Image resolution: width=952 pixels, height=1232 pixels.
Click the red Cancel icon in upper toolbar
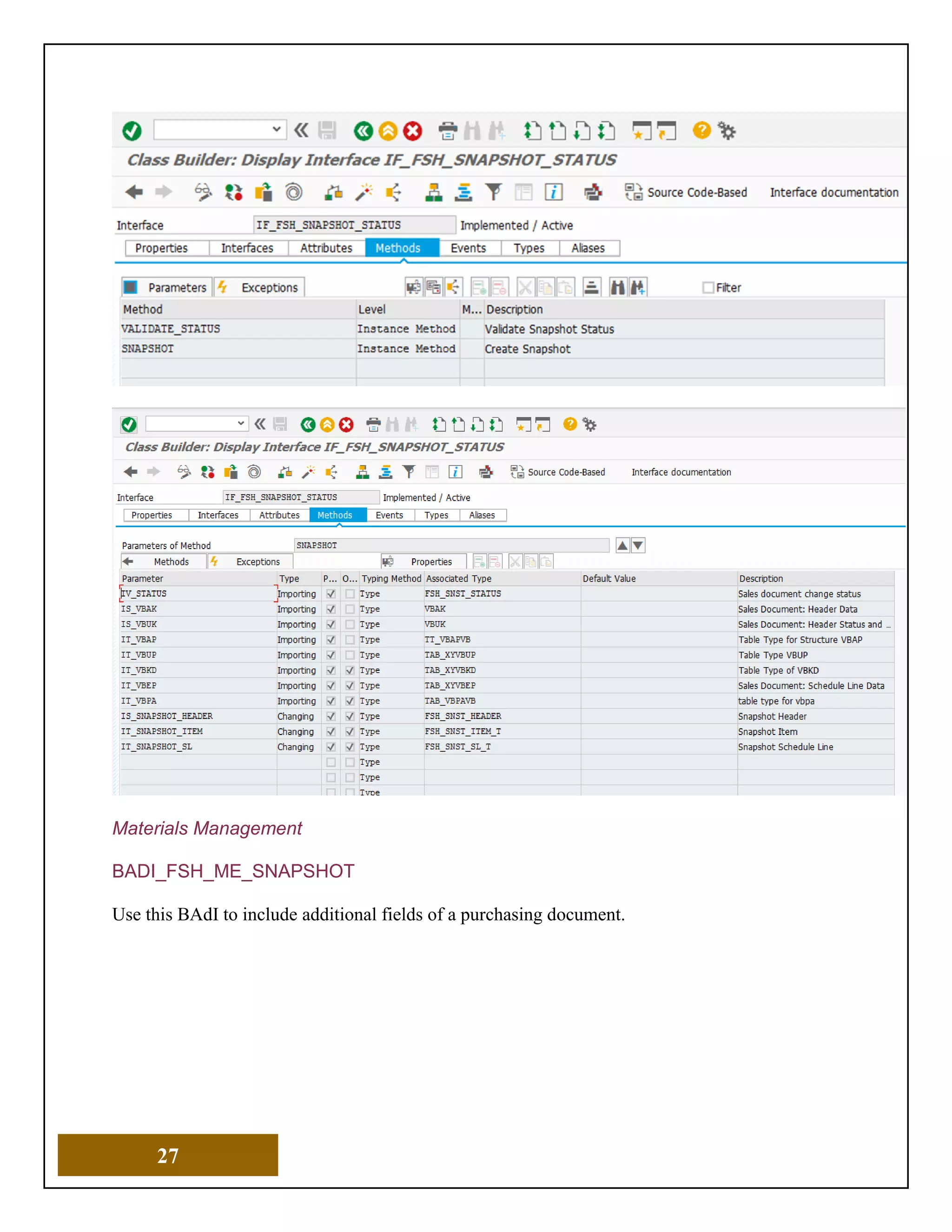click(413, 131)
